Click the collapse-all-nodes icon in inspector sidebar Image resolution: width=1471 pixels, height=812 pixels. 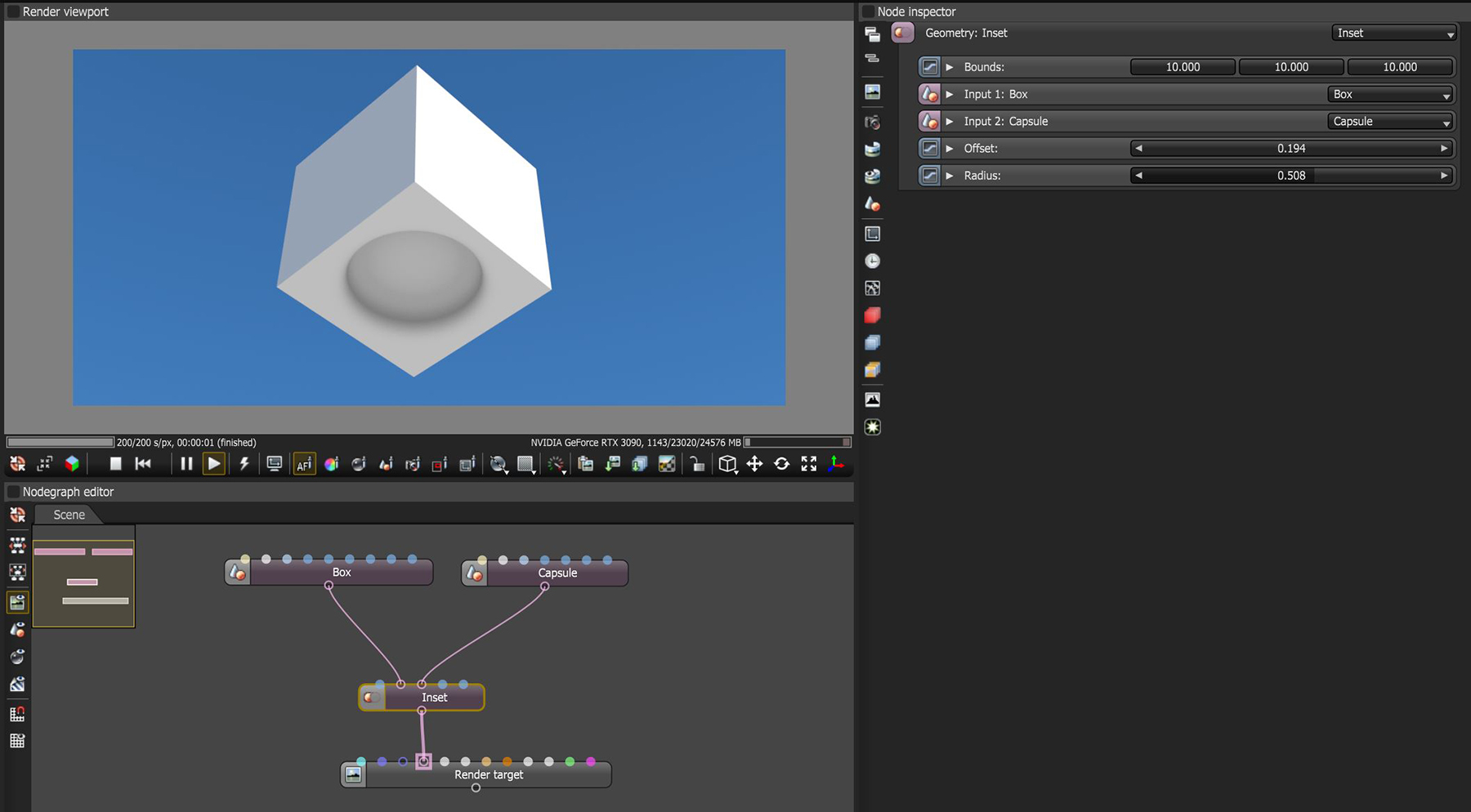coord(872,58)
